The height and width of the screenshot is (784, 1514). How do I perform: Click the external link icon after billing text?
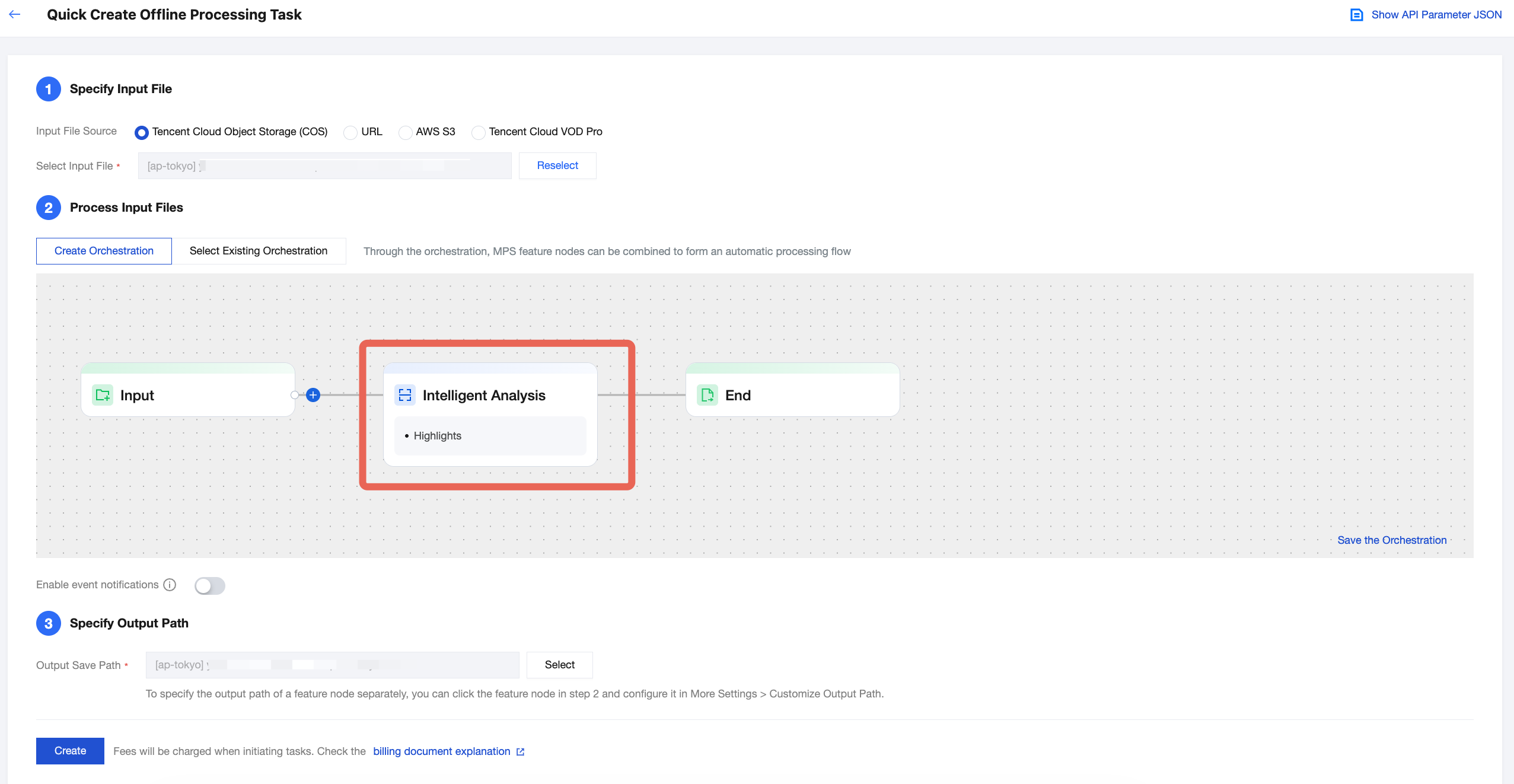click(x=520, y=751)
